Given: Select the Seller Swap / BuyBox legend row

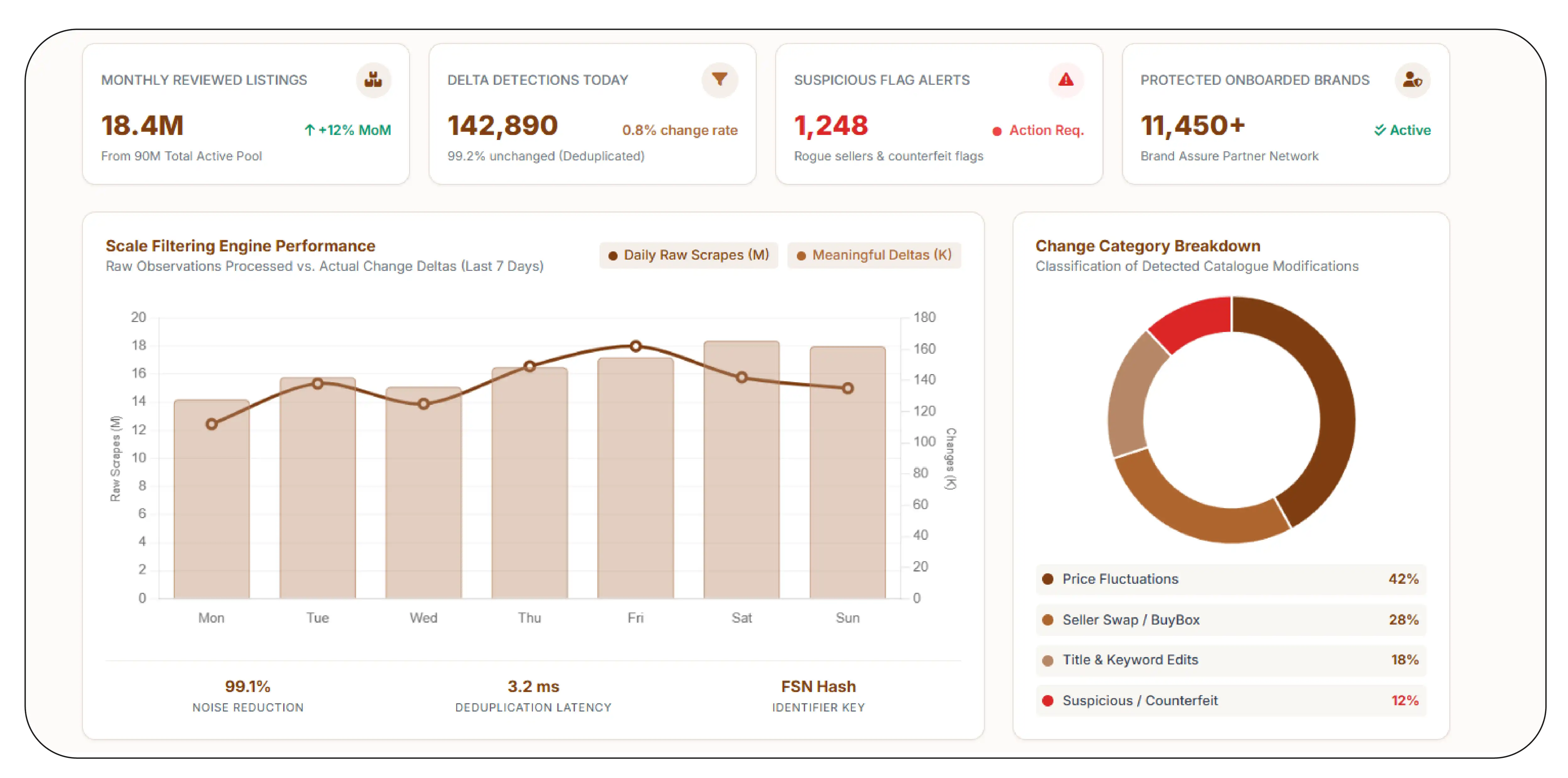Looking at the screenshot, I should (1230, 620).
